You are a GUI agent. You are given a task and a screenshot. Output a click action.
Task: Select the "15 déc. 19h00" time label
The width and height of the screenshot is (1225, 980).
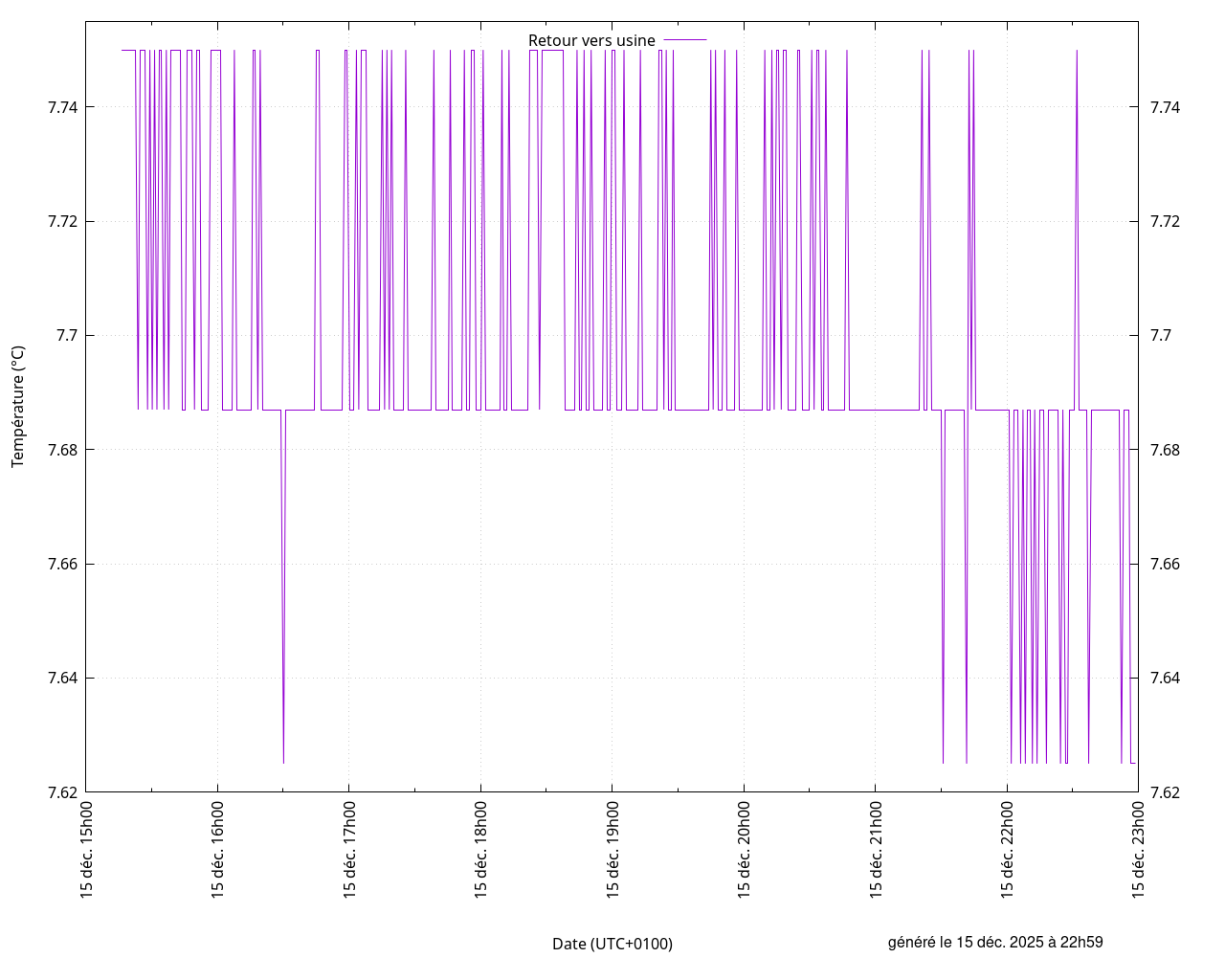click(x=612, y=849)
